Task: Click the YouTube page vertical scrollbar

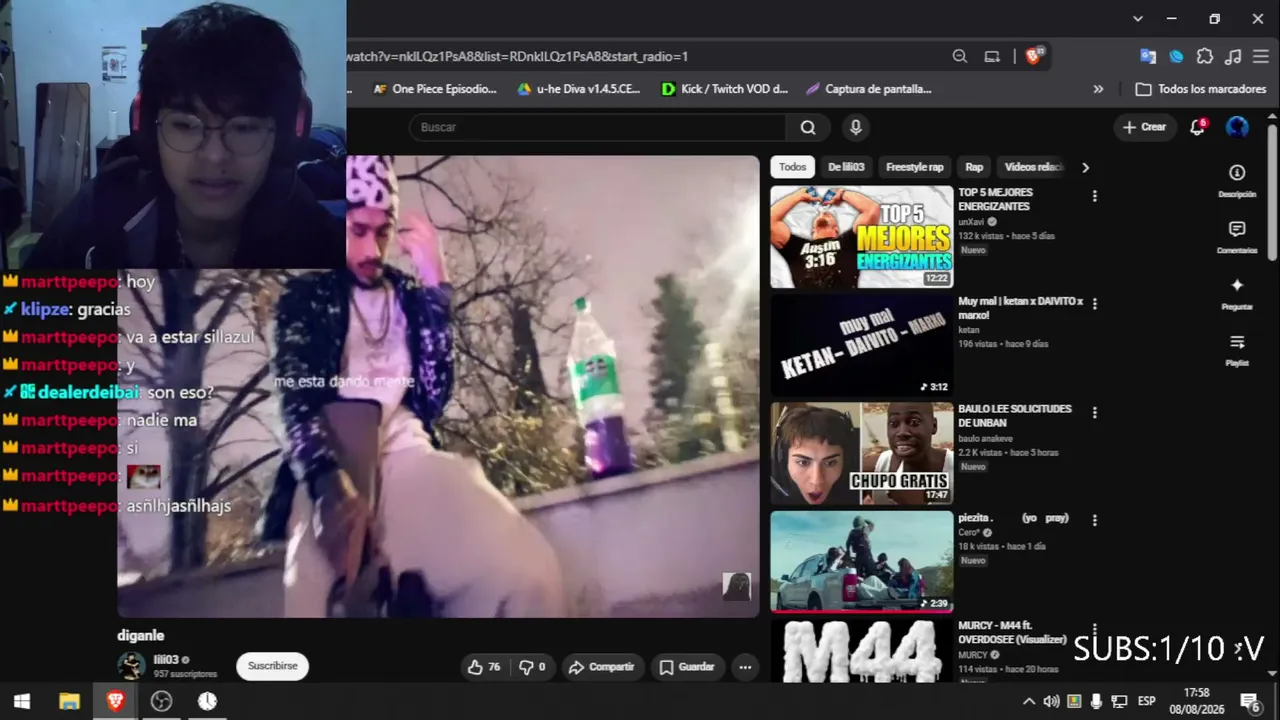Action: click(x=1273, y=190)
